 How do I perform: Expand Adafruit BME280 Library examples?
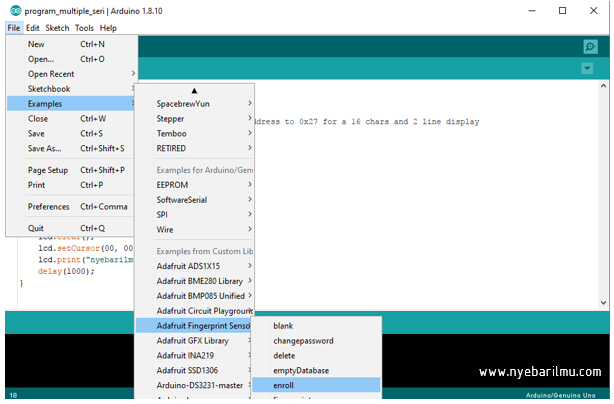point(195,281)
